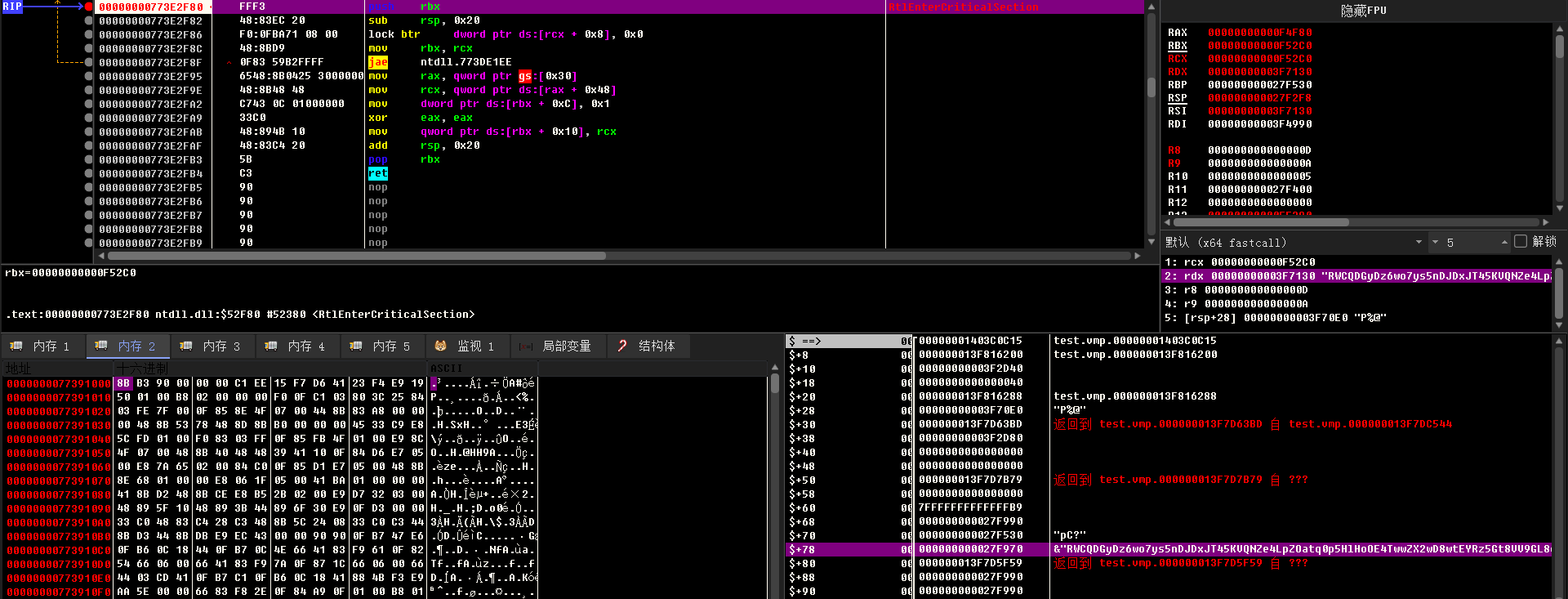Click the 监视 1 watch icon

(441, 346)
